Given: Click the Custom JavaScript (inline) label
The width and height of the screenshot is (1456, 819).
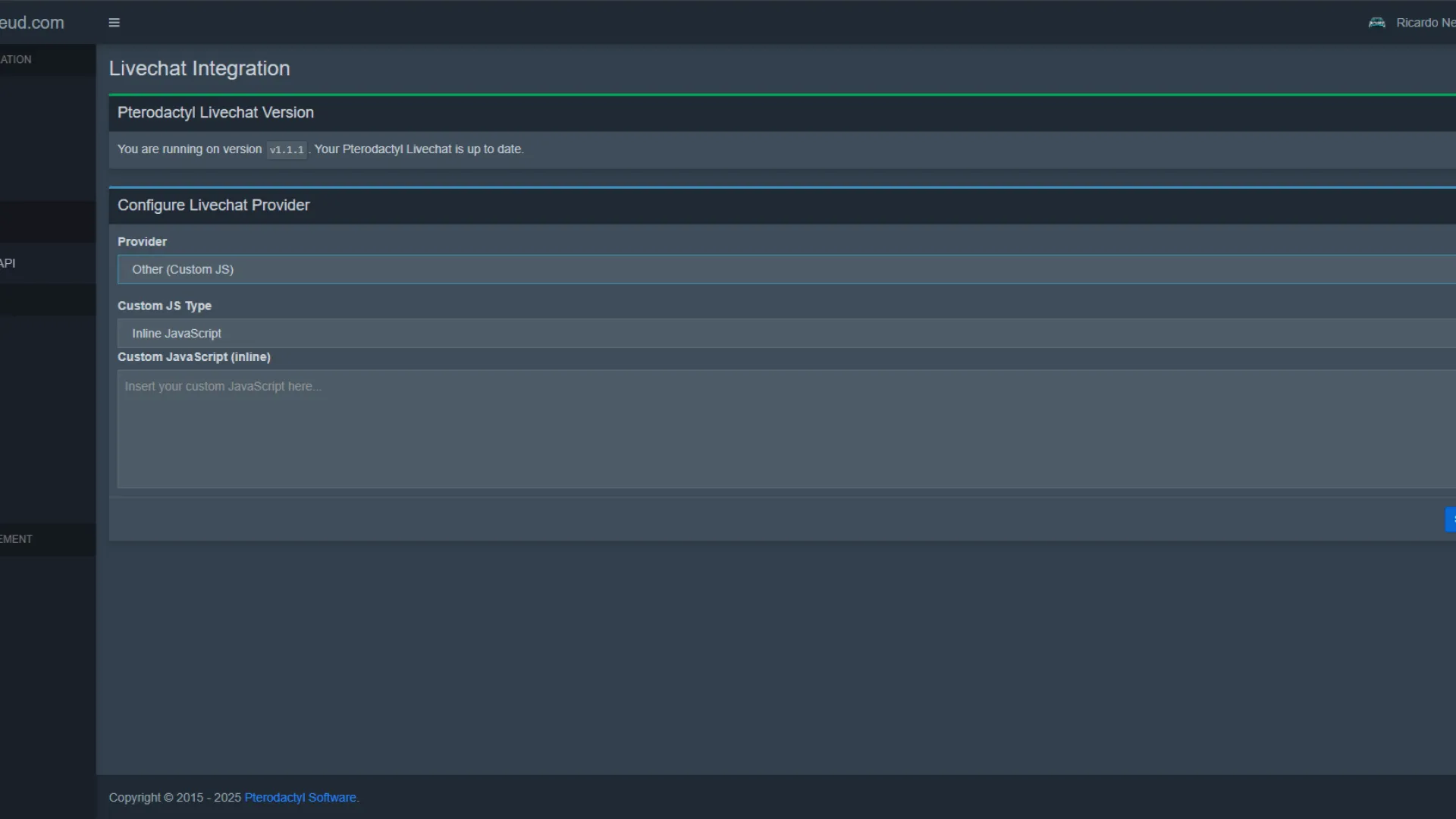Looking at the screenshot, I should pyautogui.click(x=193, y=357).
